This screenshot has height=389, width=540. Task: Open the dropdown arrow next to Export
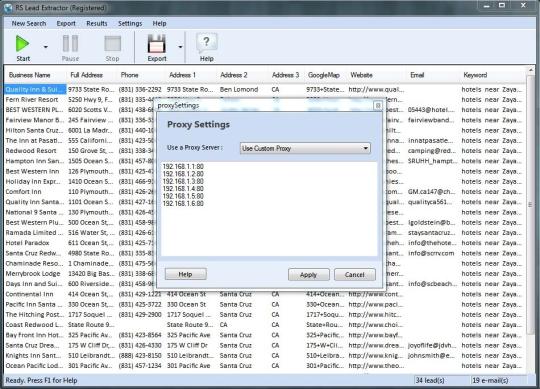[x=180, y=47]
